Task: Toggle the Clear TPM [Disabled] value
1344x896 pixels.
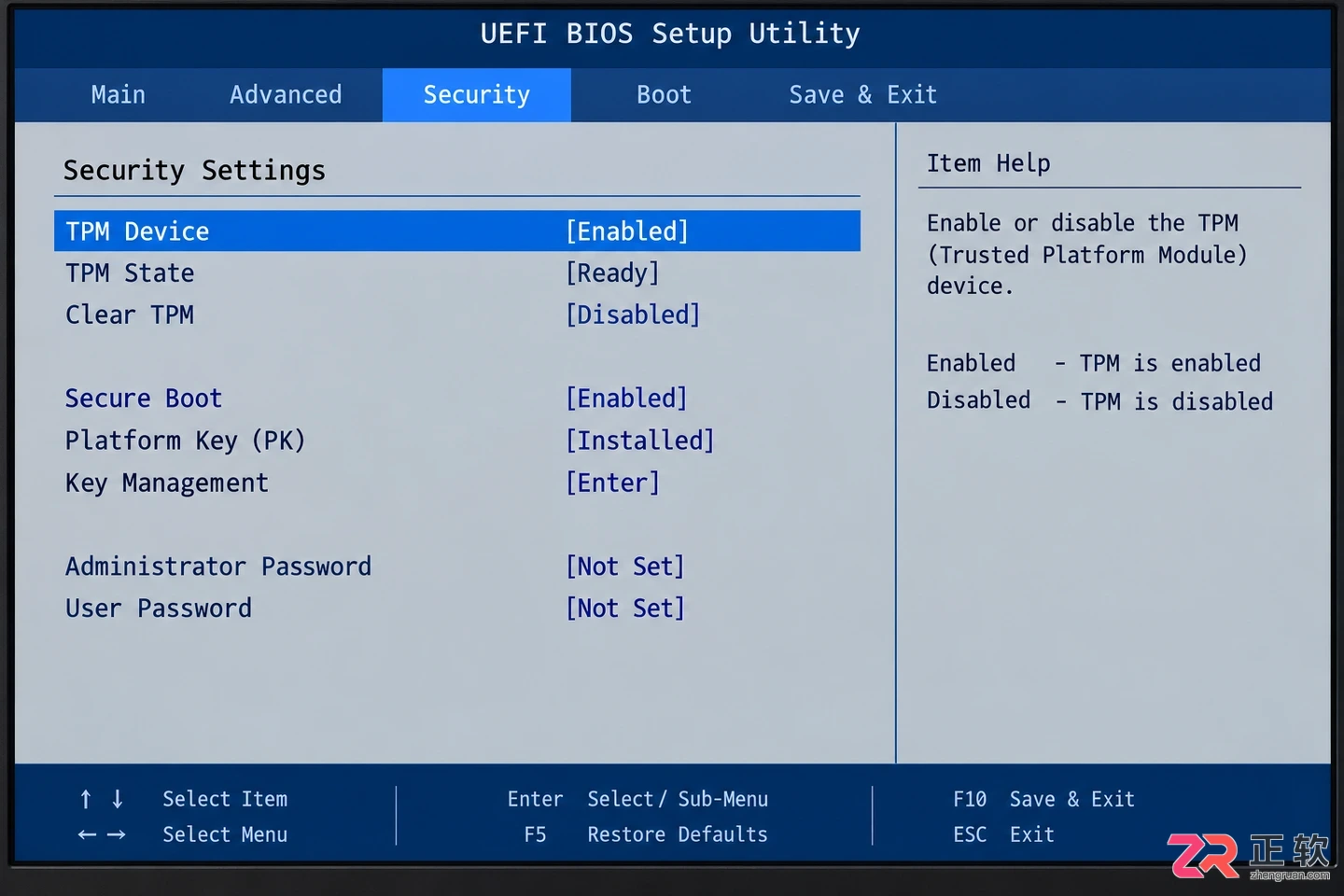Action: click(x=633, y=315)
